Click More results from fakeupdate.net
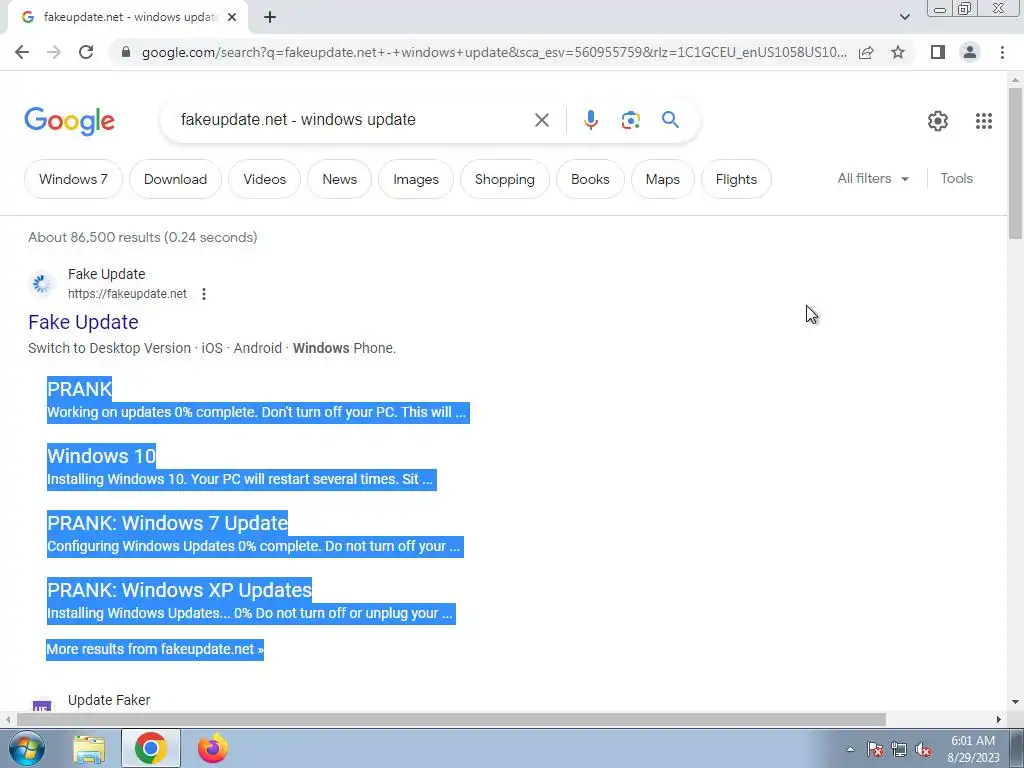 pos(155,649)
